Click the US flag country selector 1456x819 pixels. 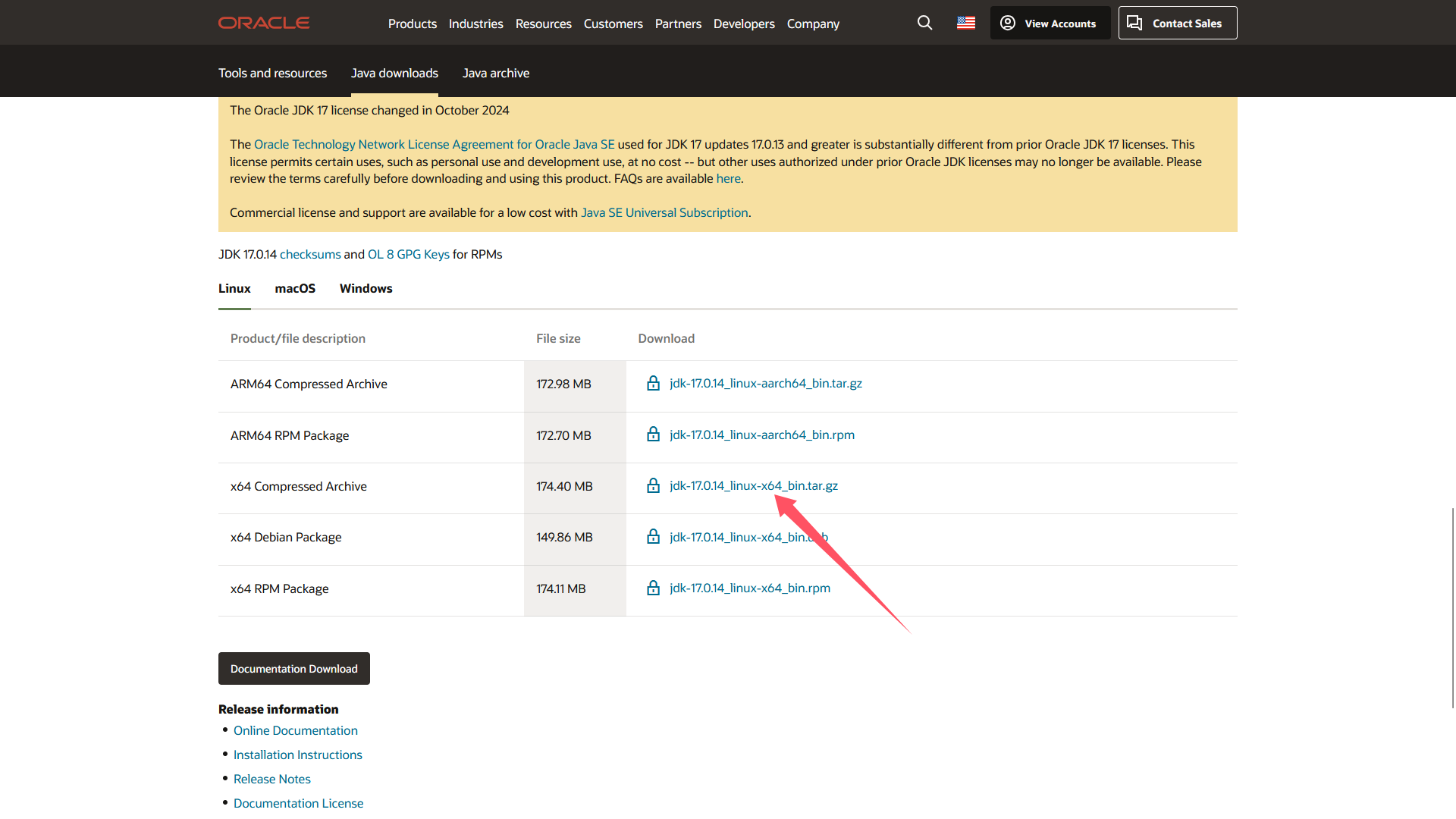tap(965, 23)
